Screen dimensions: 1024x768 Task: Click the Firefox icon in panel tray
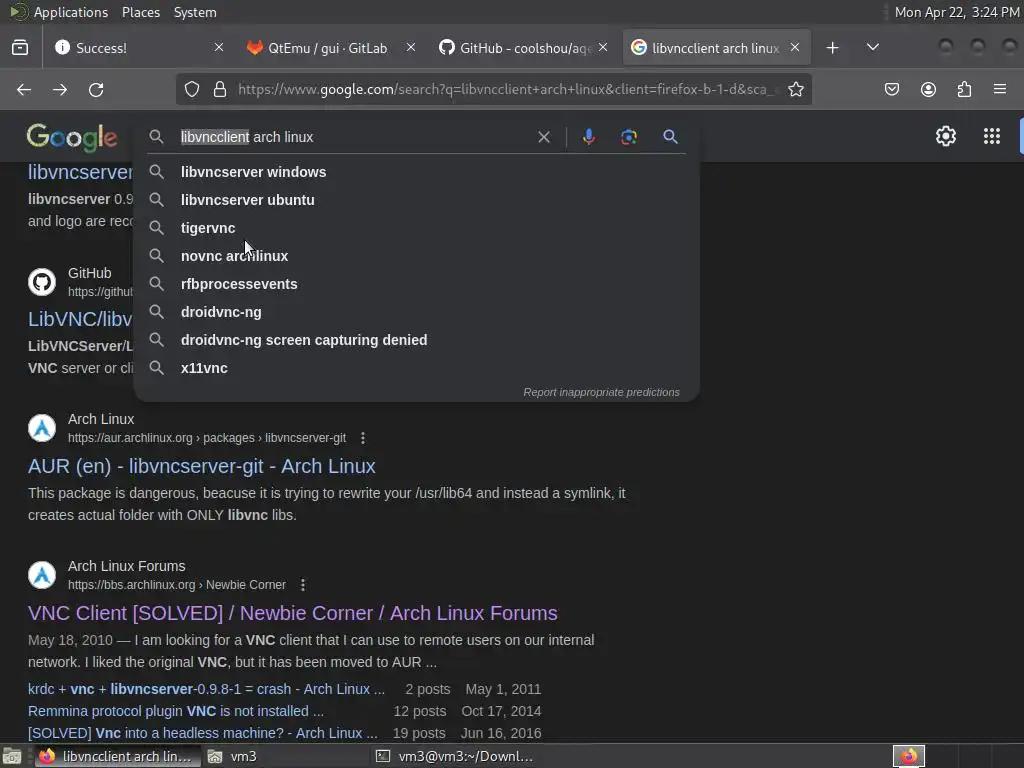pos(909,756)
